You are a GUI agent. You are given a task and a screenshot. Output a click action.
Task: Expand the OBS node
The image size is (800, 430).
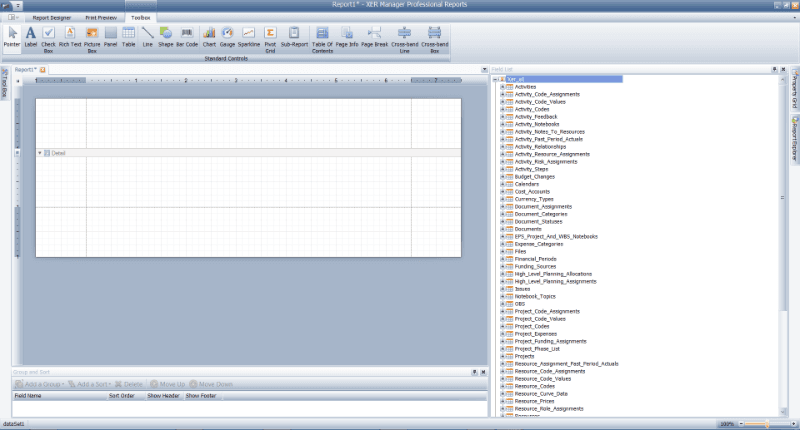(502, 304)
